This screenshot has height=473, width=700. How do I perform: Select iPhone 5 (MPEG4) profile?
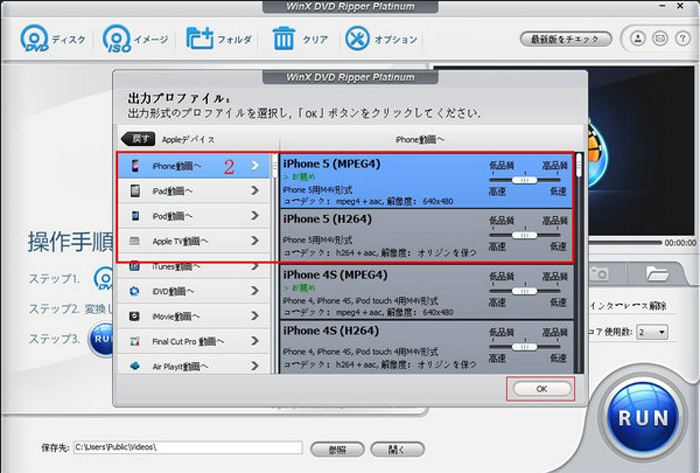[426, 181]
